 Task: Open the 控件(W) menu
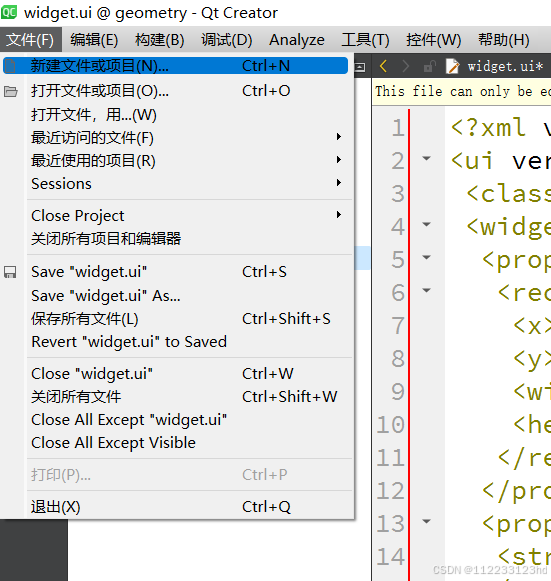pos(434,40)
